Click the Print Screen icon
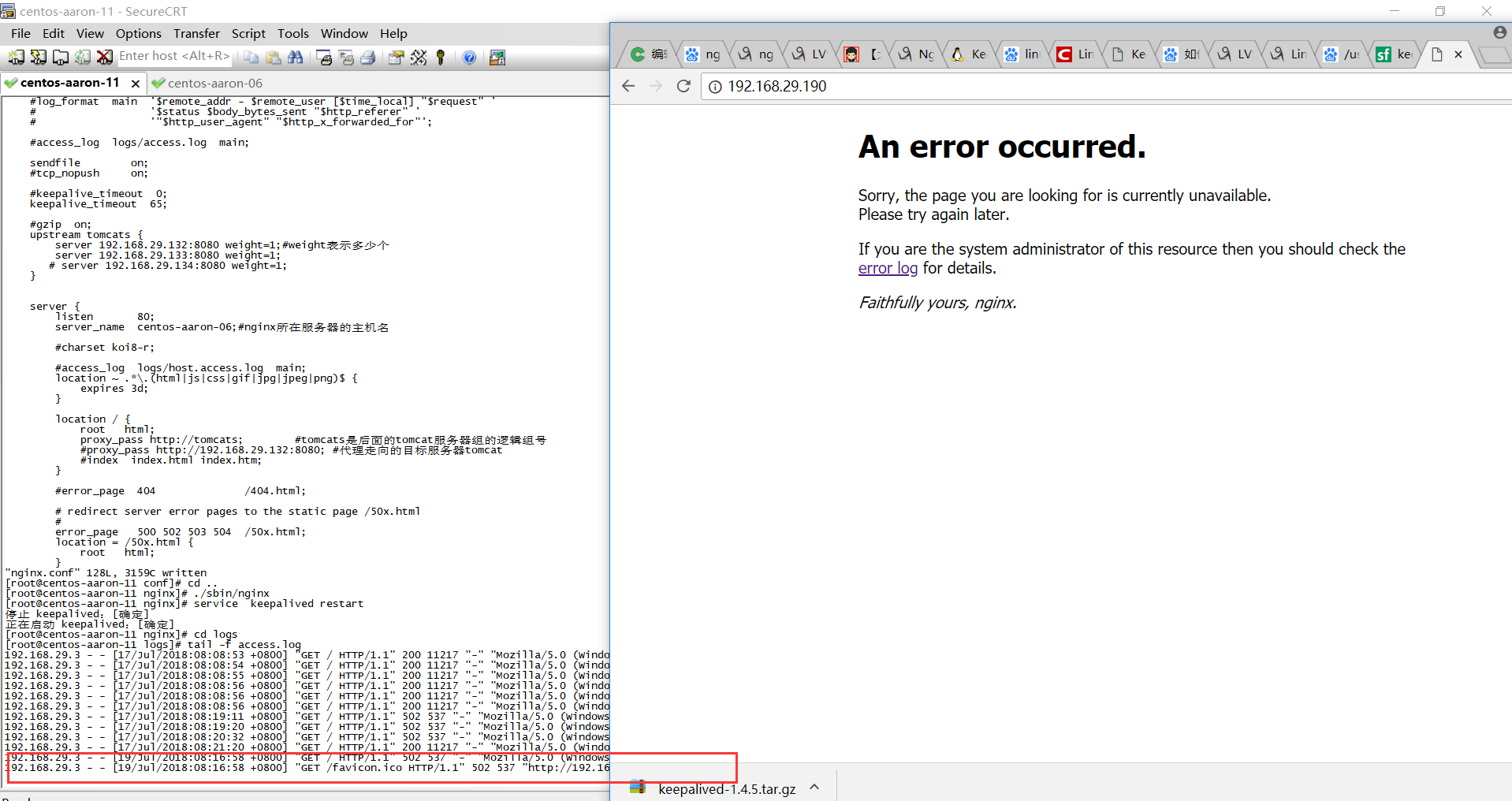1512x801 pixels. (x=324, y=57)
